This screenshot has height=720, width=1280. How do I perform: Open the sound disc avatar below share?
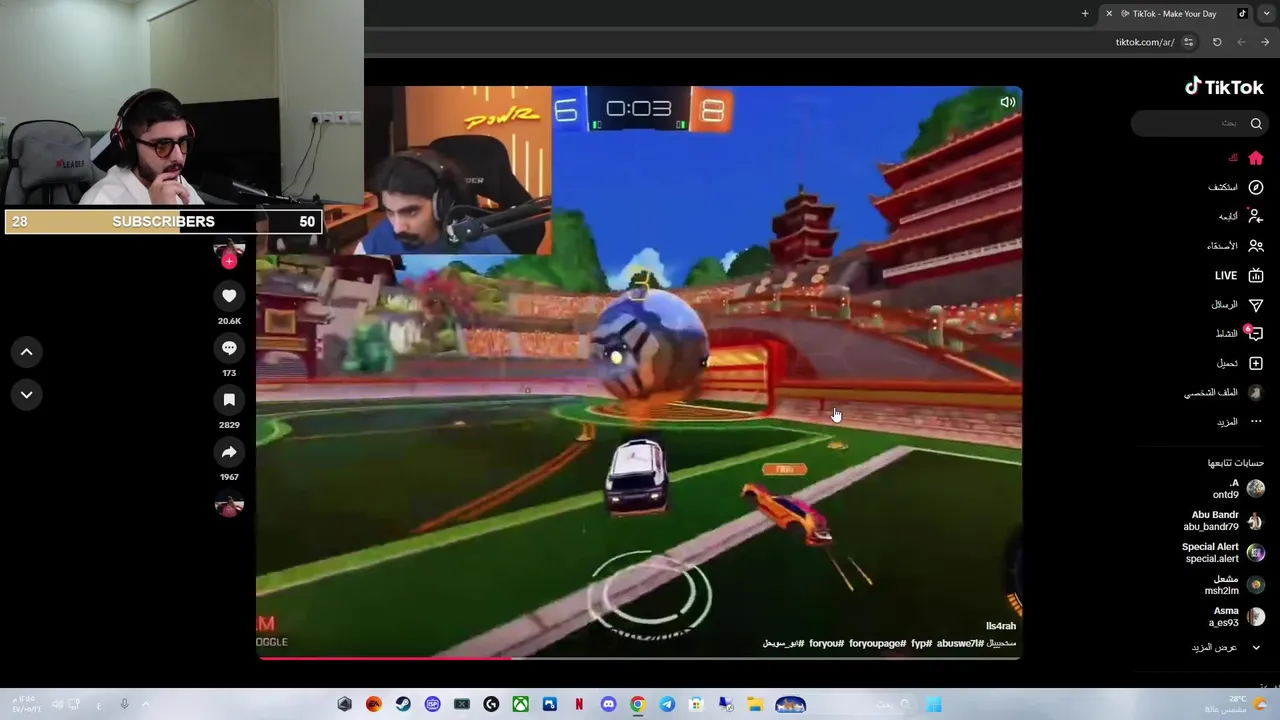pos(229,505)
